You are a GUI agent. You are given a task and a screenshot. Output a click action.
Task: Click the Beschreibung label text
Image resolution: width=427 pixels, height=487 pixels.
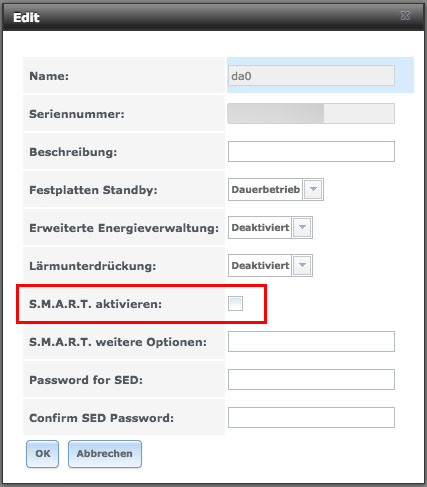73,152
